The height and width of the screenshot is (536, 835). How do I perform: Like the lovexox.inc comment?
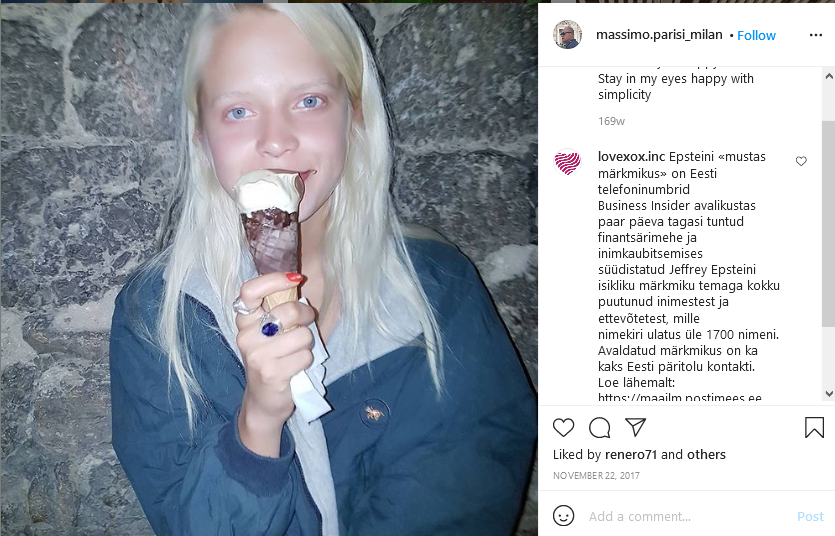pyautogui.click(x=801, y=161)
